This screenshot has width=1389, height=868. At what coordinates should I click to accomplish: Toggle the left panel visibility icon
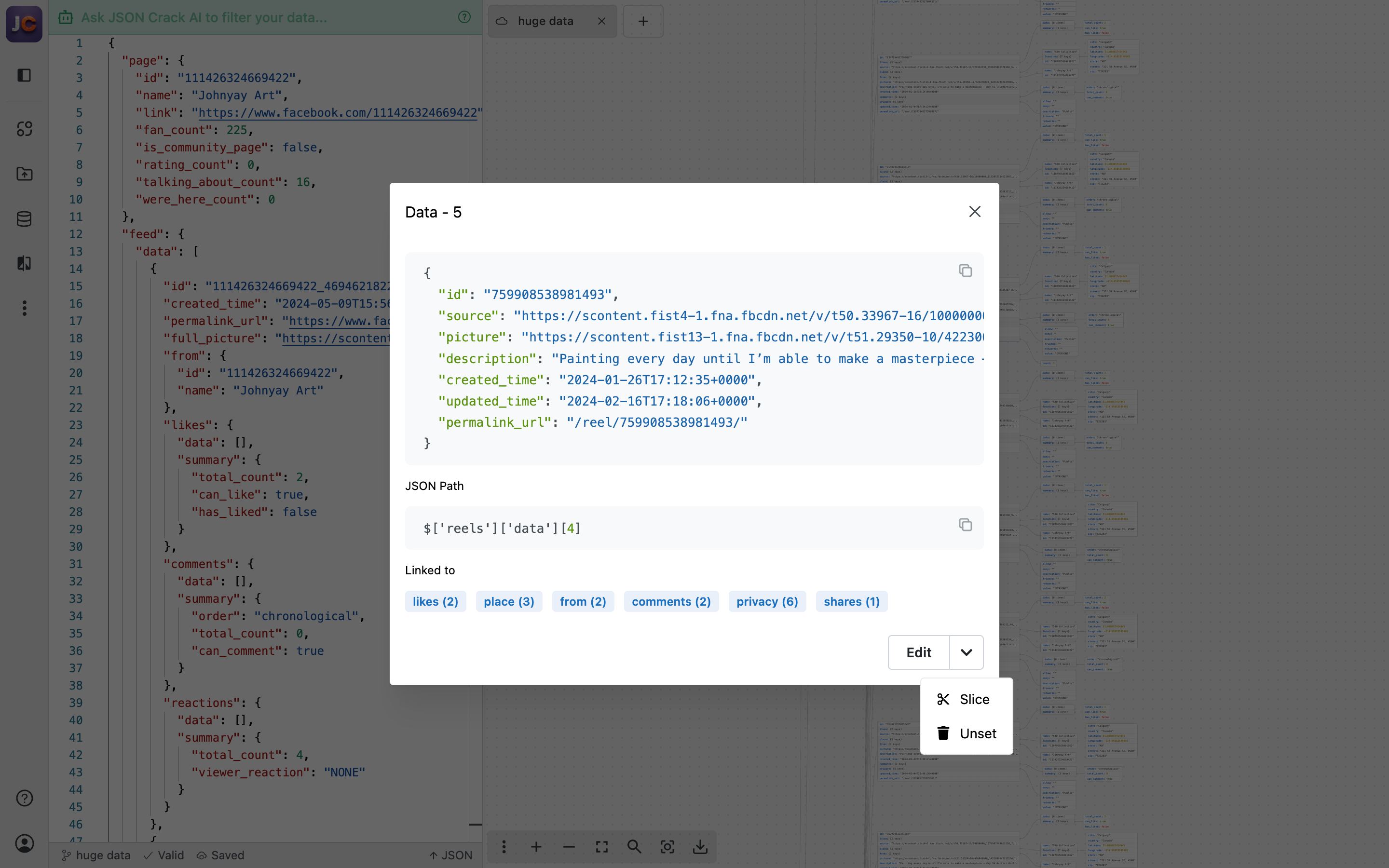pos(24,75)
